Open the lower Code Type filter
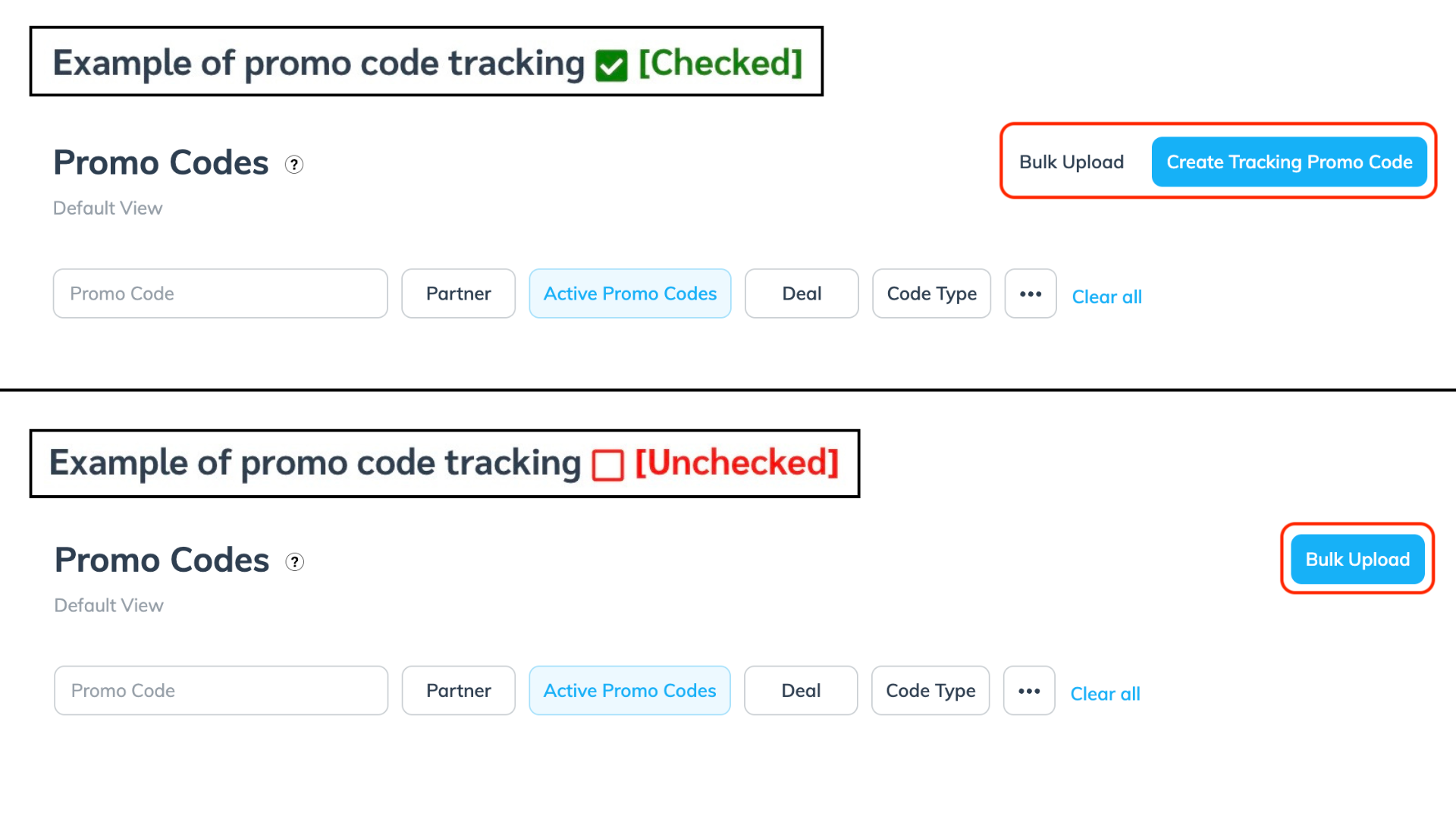 (930, 691)
